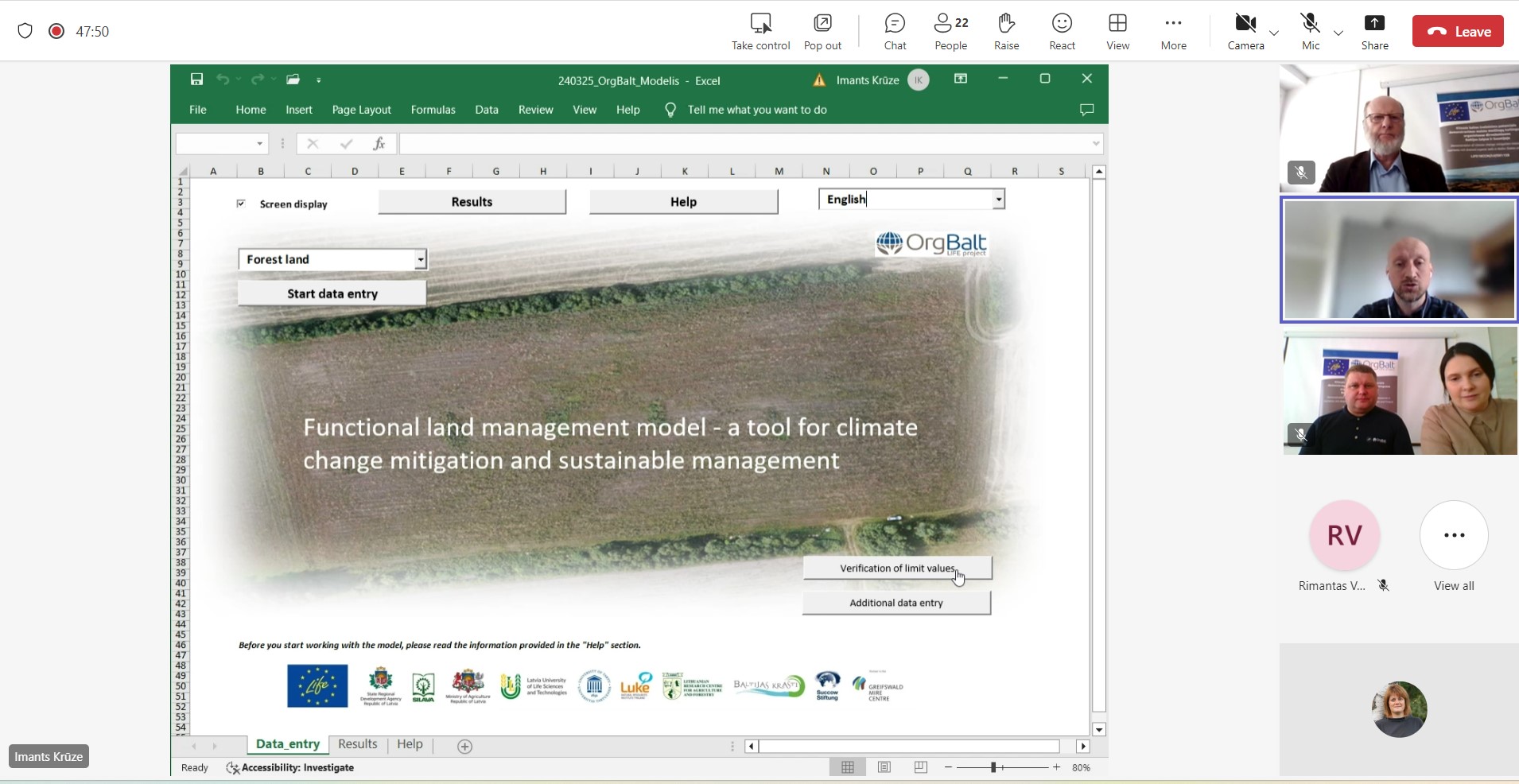Pop out the shared content
The image size is (1519, 784).
pyautogui.click(x=822, y=32)
